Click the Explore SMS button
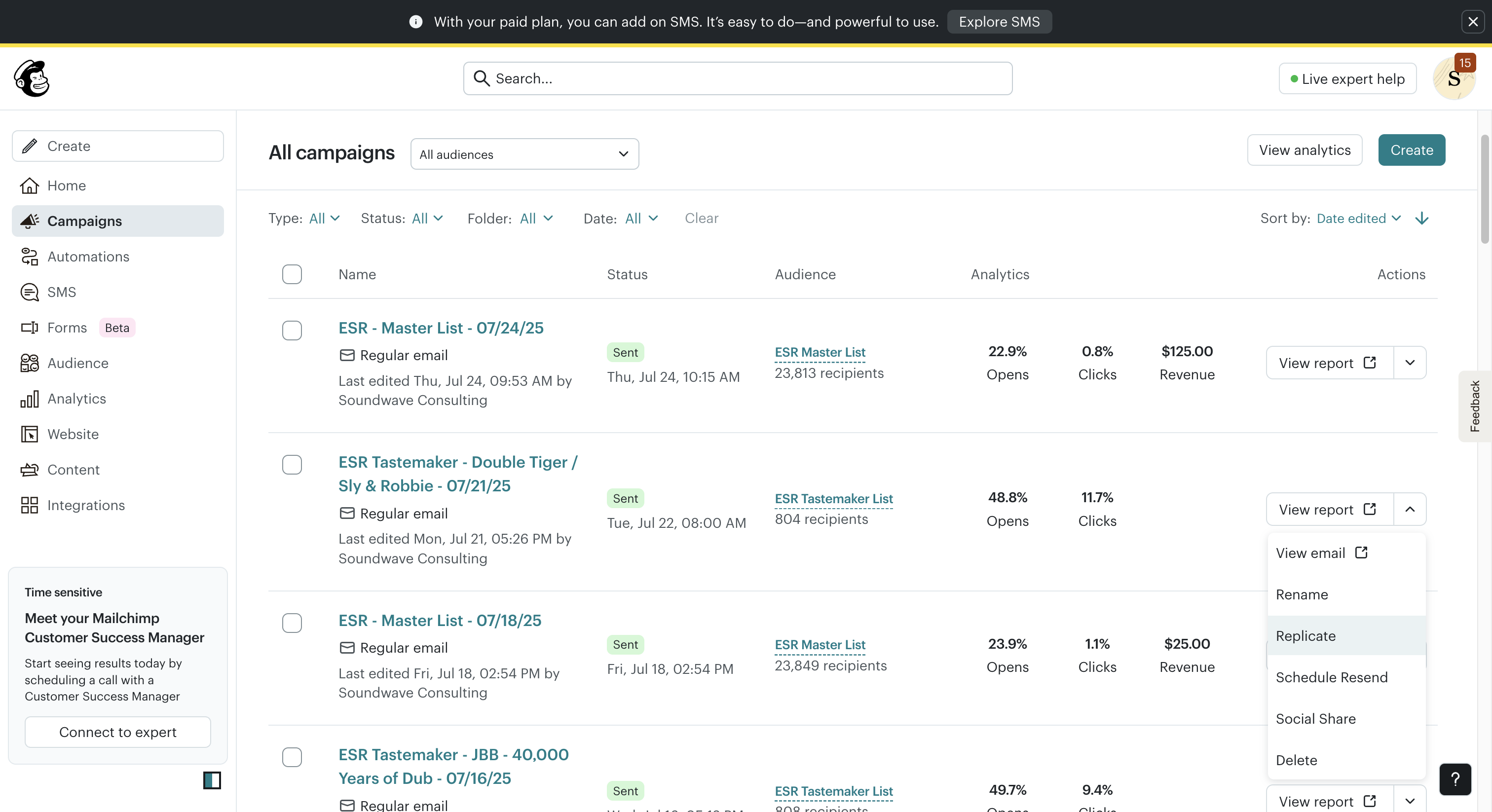Screen dimensions: 1492x812 [x=999, y=22]
